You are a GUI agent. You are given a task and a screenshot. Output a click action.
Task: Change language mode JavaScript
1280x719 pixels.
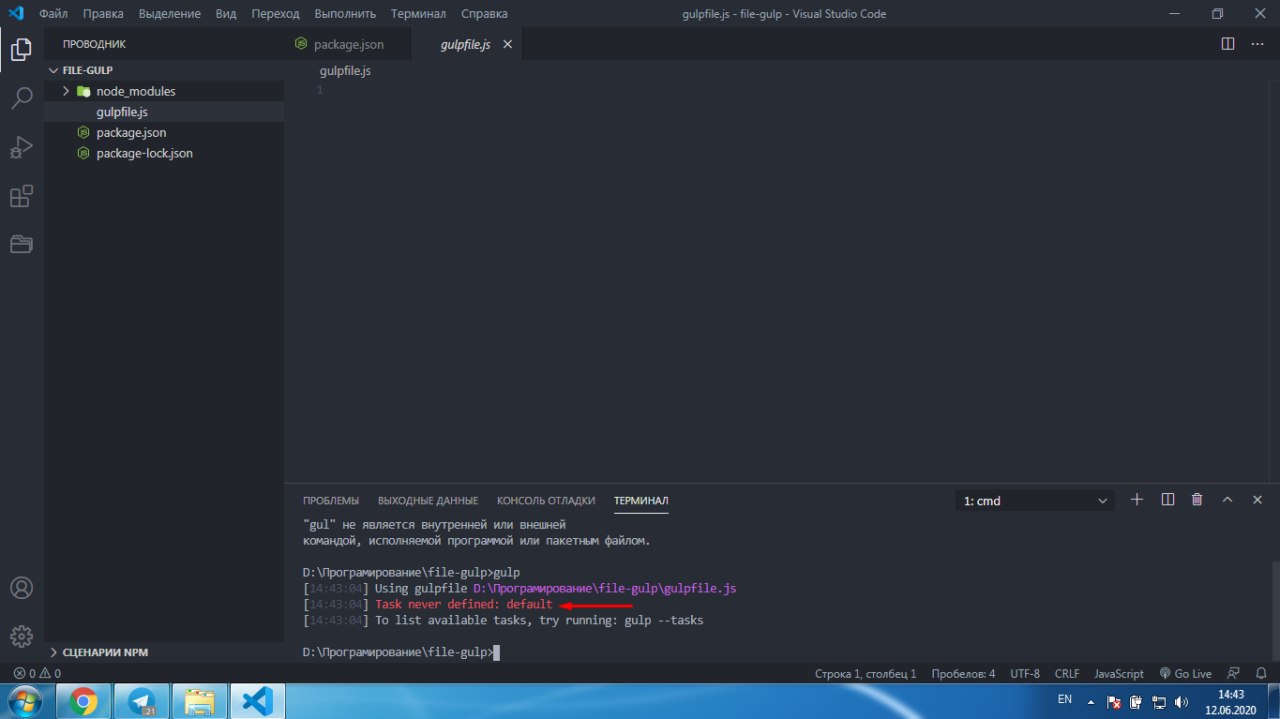[x=1119, y=674]
